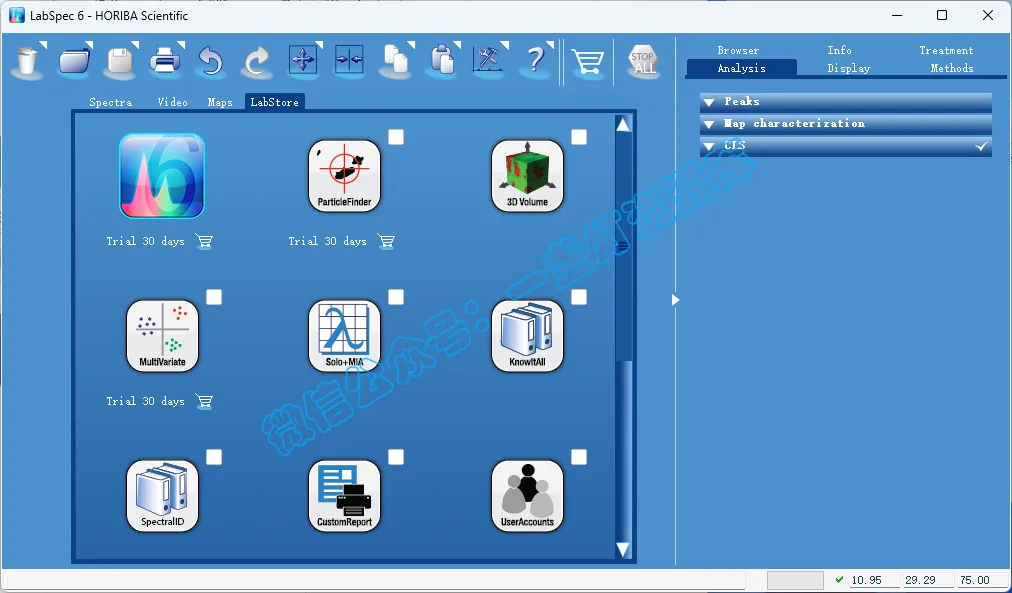
Task: Switch to the Maps tab
Action: [x=220, y=103]
